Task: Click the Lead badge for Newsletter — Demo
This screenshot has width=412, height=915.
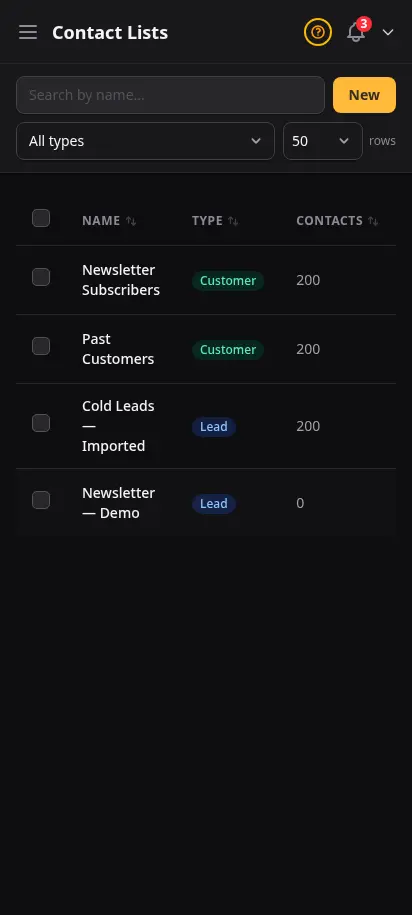Action: coord(214,504)
